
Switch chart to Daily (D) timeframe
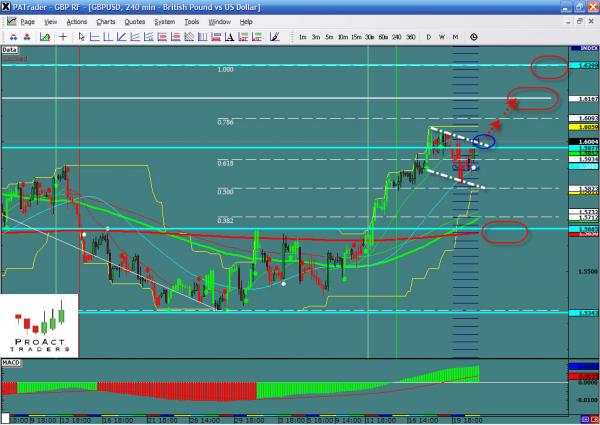[x=429, y=35]
